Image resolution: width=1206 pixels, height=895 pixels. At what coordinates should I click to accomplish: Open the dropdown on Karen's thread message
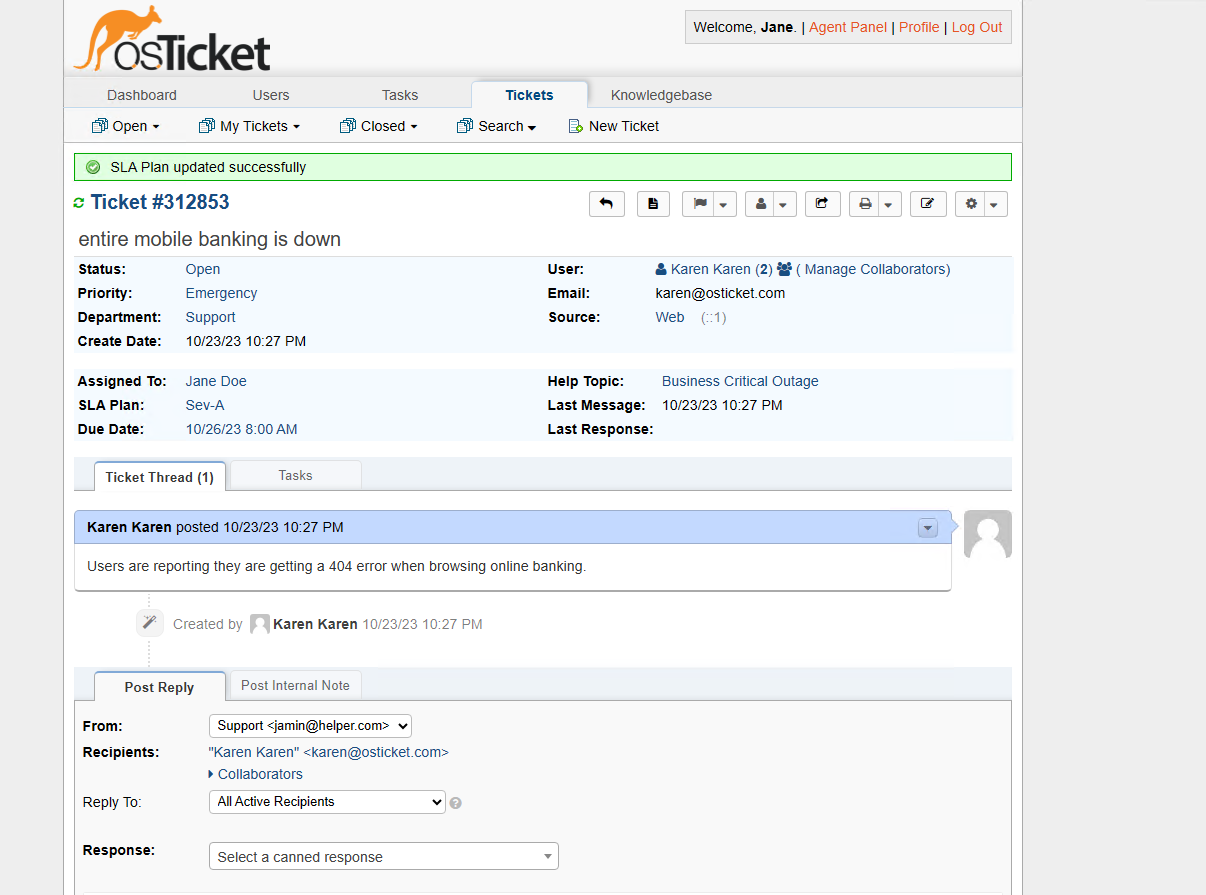(927, 527)
